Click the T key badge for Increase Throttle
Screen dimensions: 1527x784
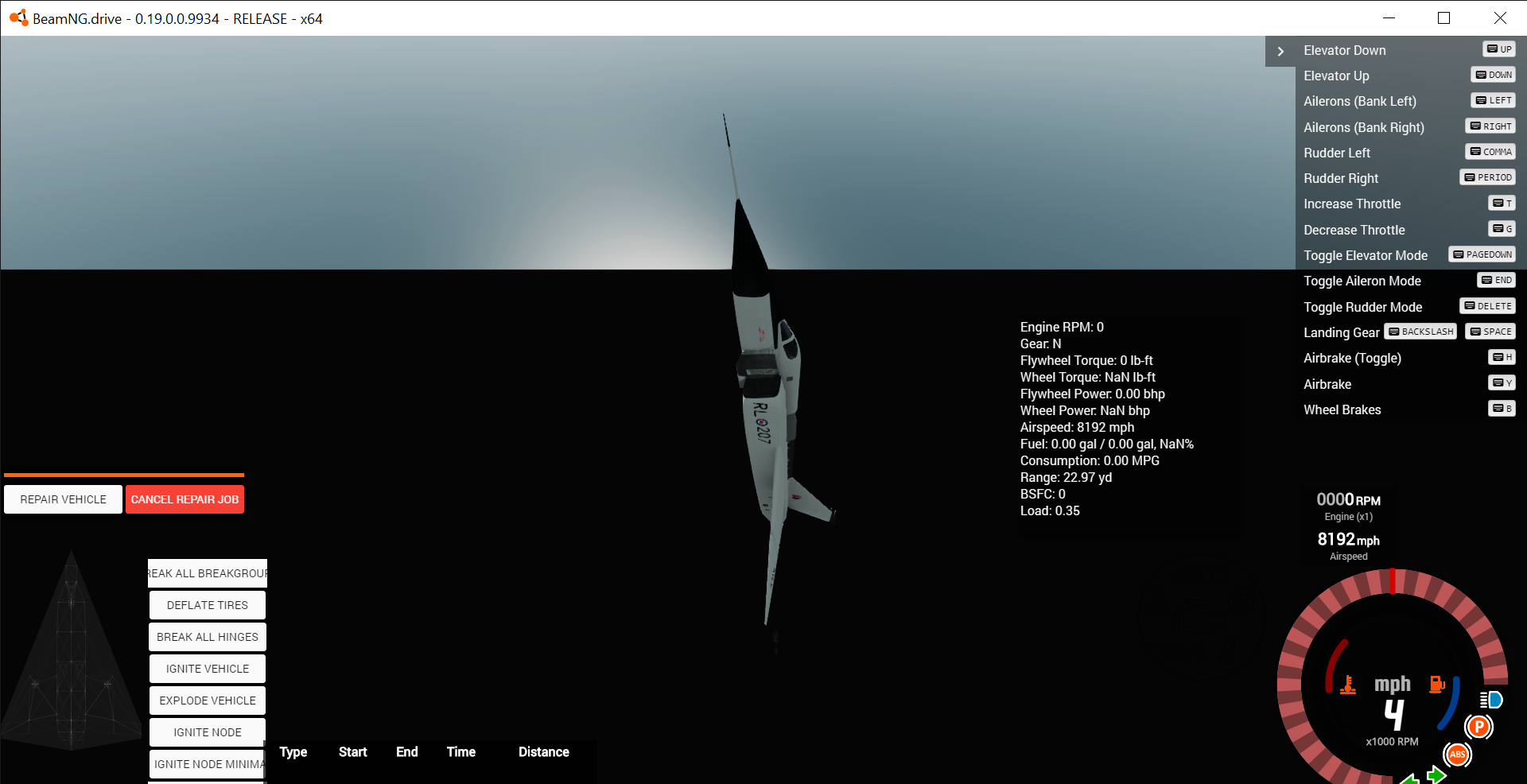(1502, 204)
